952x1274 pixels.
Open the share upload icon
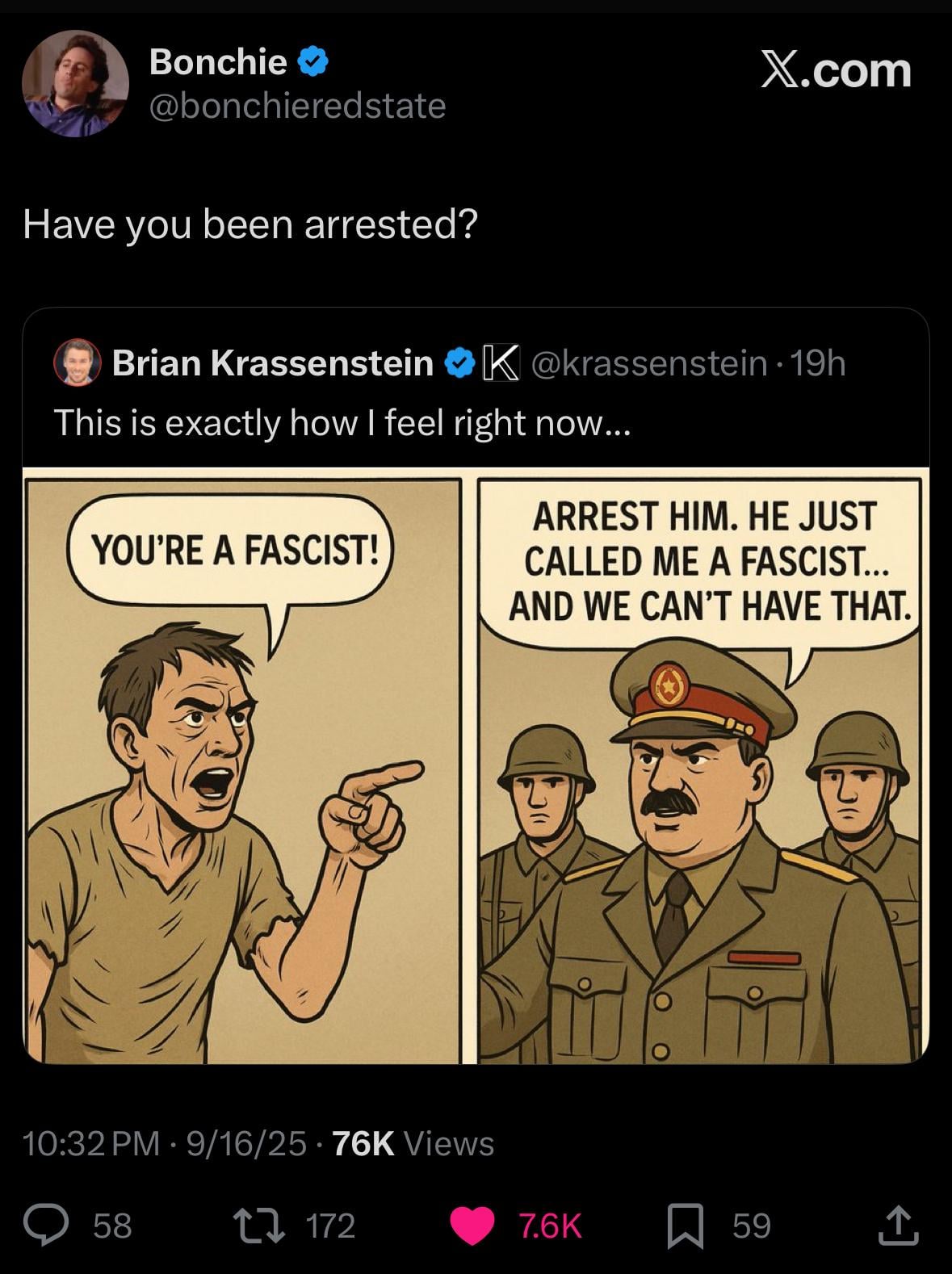click(899, 1225)
